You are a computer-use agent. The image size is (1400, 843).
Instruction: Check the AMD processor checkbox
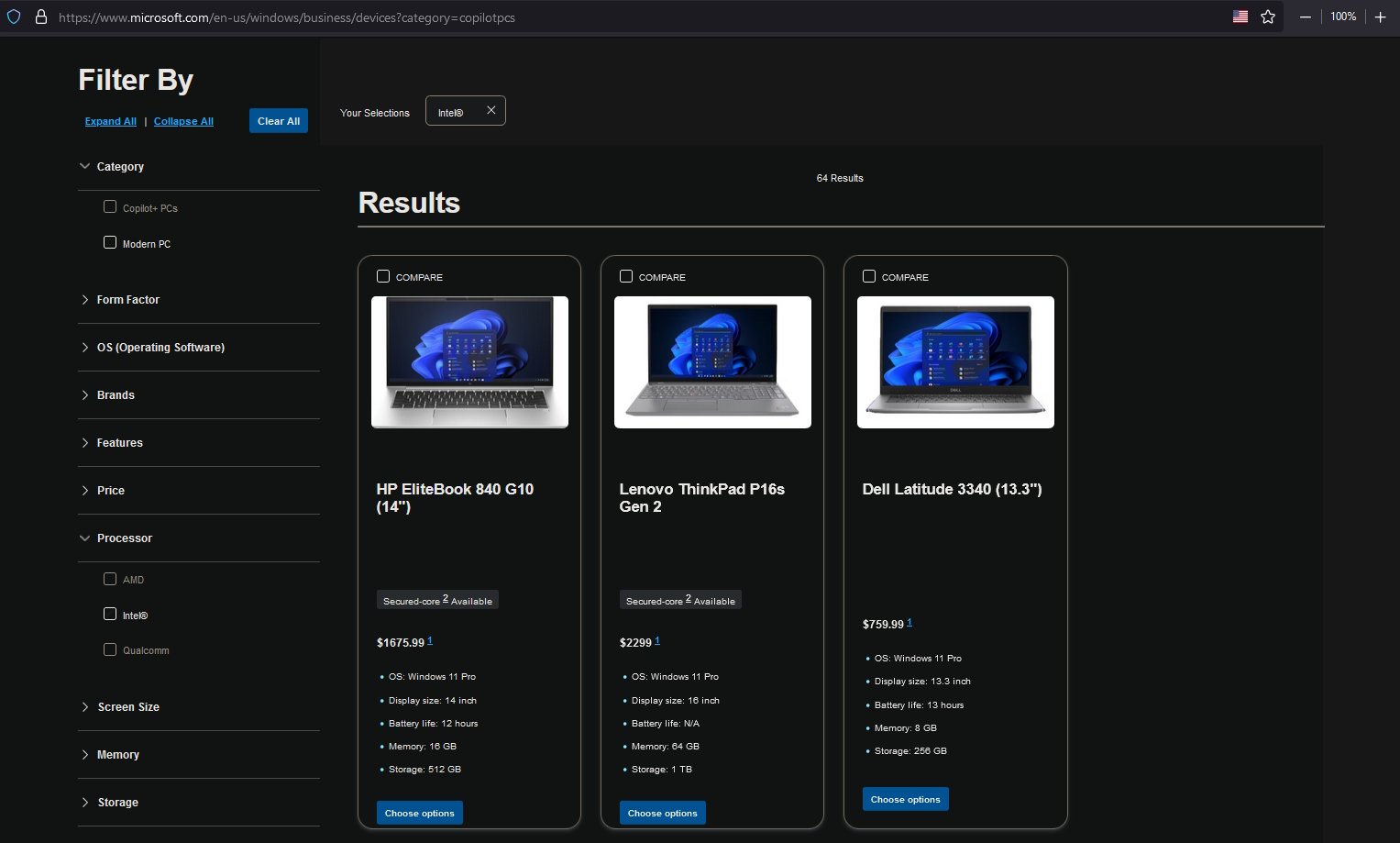point(110,579)
